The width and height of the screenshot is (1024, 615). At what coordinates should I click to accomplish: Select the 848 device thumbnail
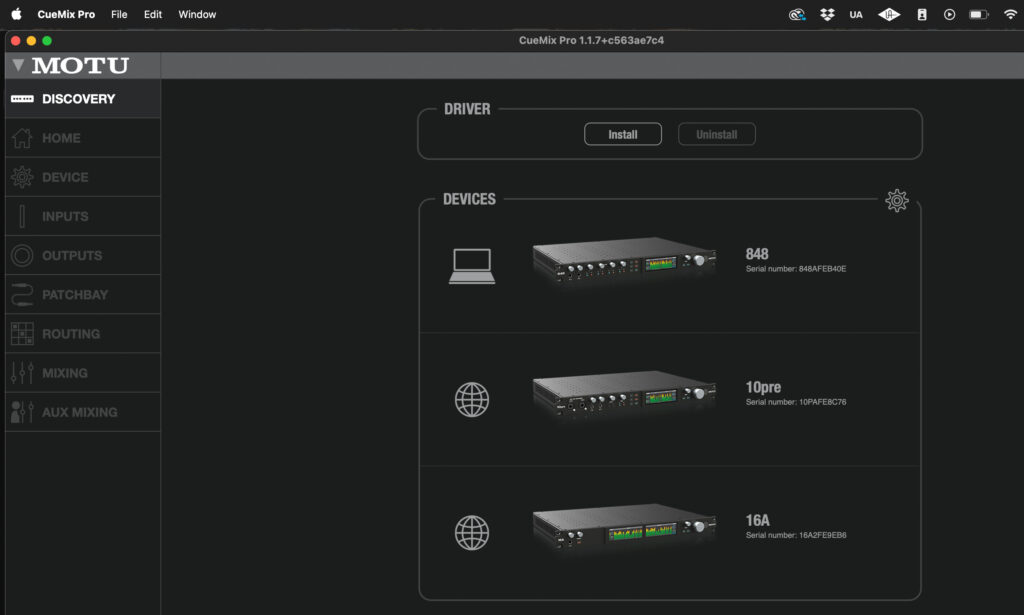[624, 261]
